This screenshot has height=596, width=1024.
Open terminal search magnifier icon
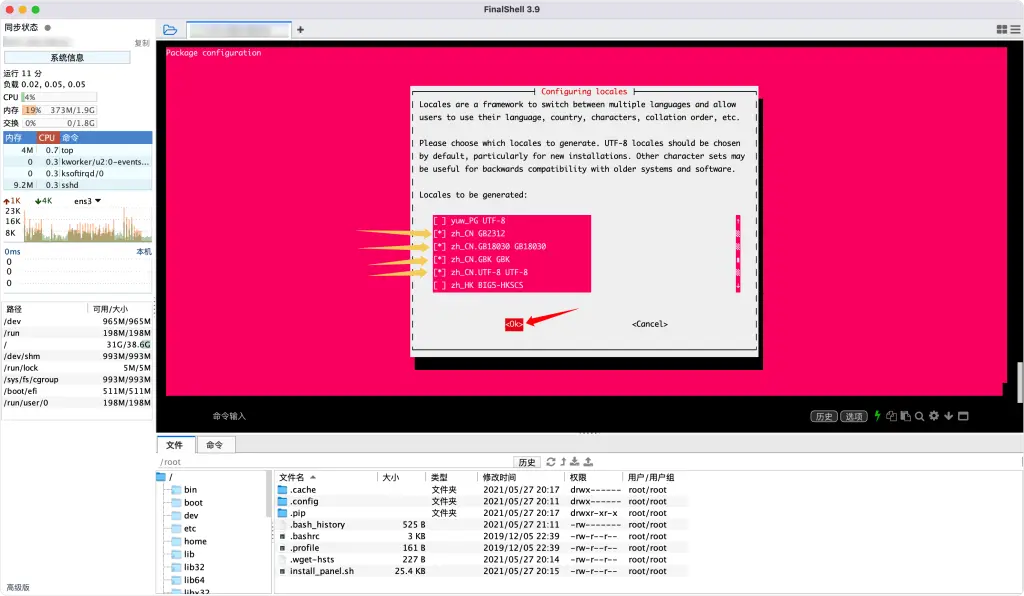[x=919, y=416]
